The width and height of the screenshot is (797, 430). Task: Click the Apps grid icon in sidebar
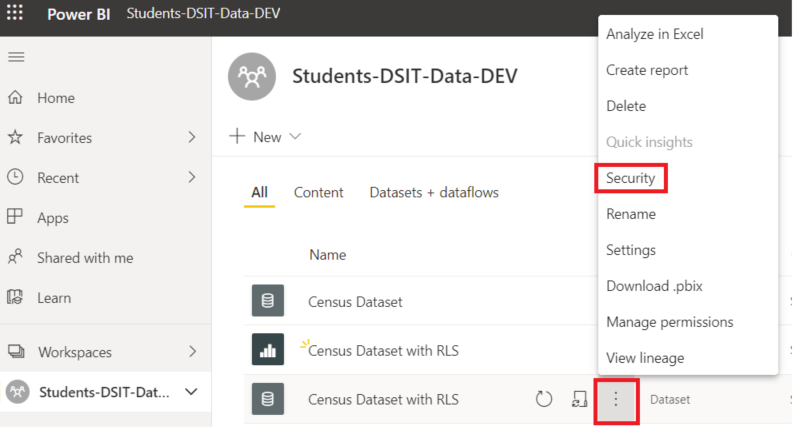(x=15, y=217)
